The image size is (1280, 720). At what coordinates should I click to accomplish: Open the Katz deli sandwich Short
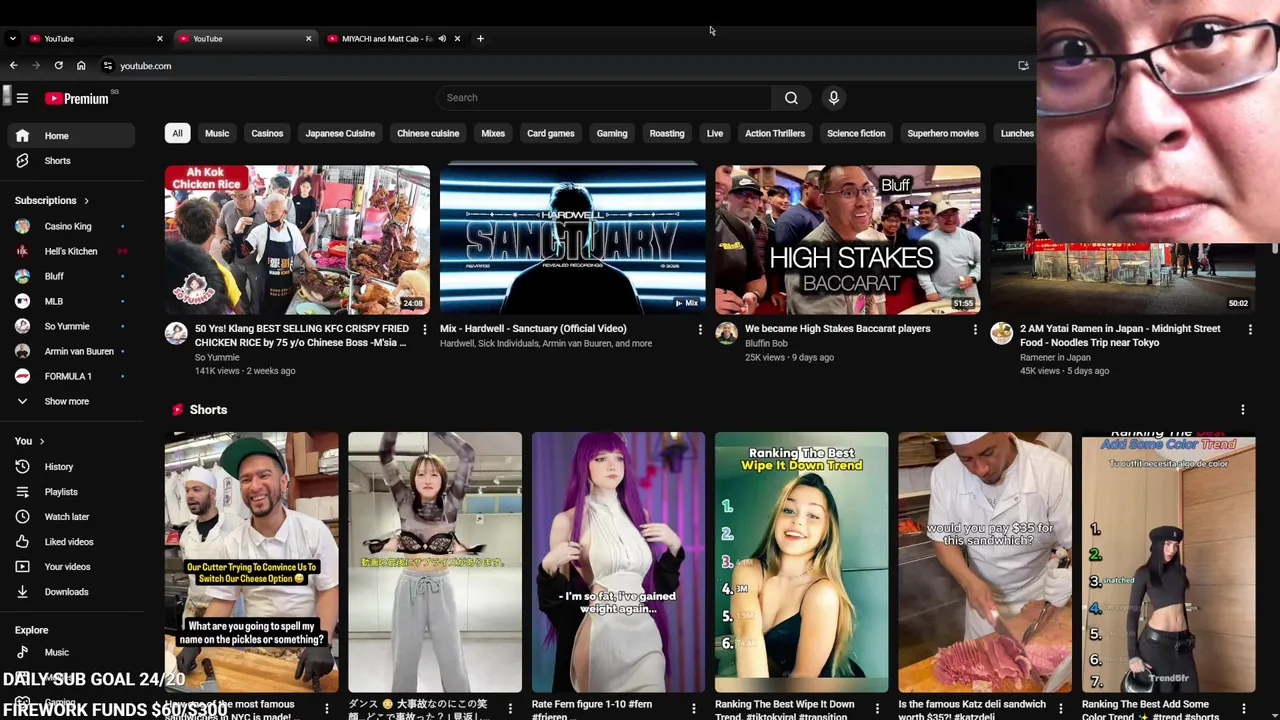[x=984, y=562]
